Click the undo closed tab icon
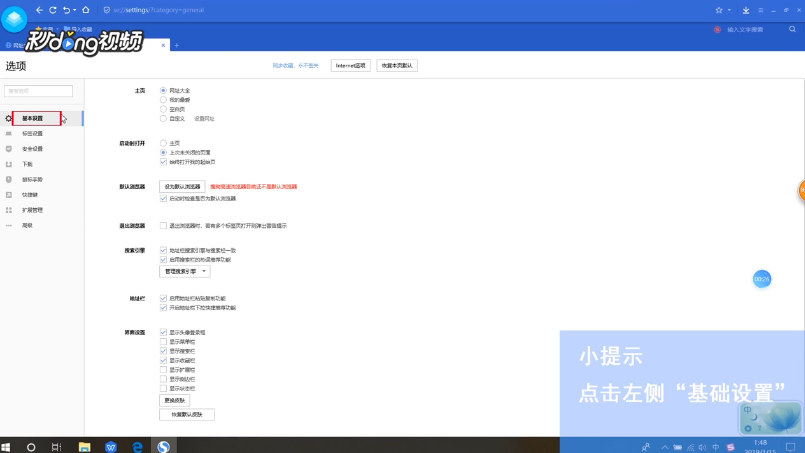The image size is (805, 453). (x=66, y=10)
